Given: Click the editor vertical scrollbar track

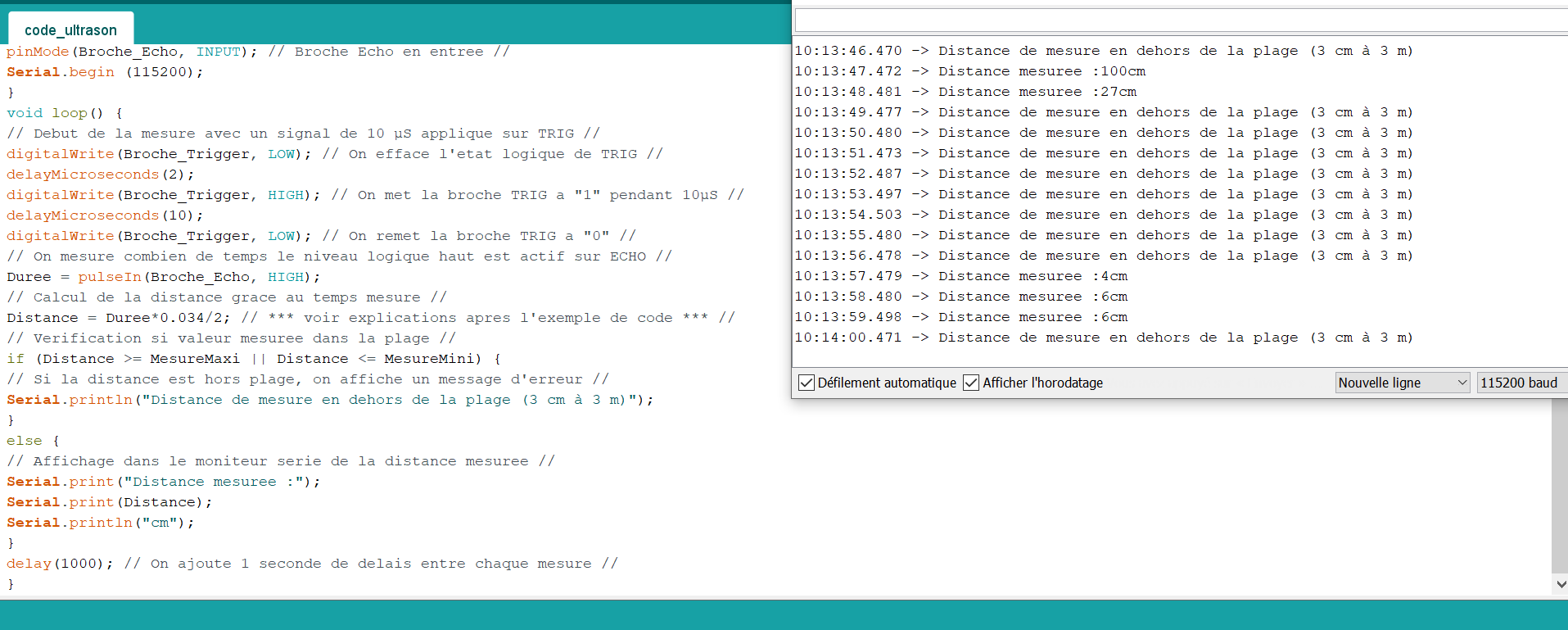Looking at the screenshot, I should point(1559,492).
